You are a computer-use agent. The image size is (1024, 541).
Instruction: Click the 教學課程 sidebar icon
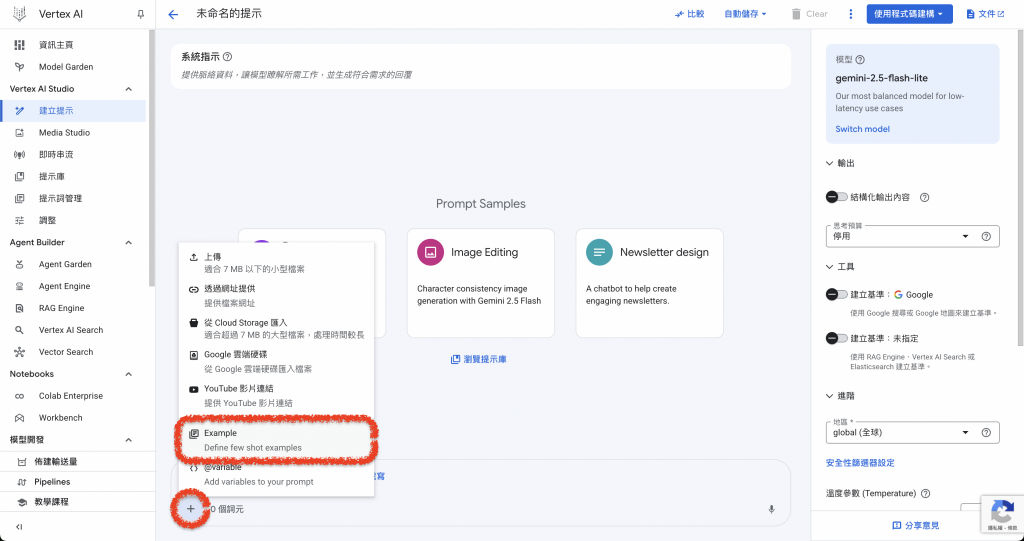point(22,502)
